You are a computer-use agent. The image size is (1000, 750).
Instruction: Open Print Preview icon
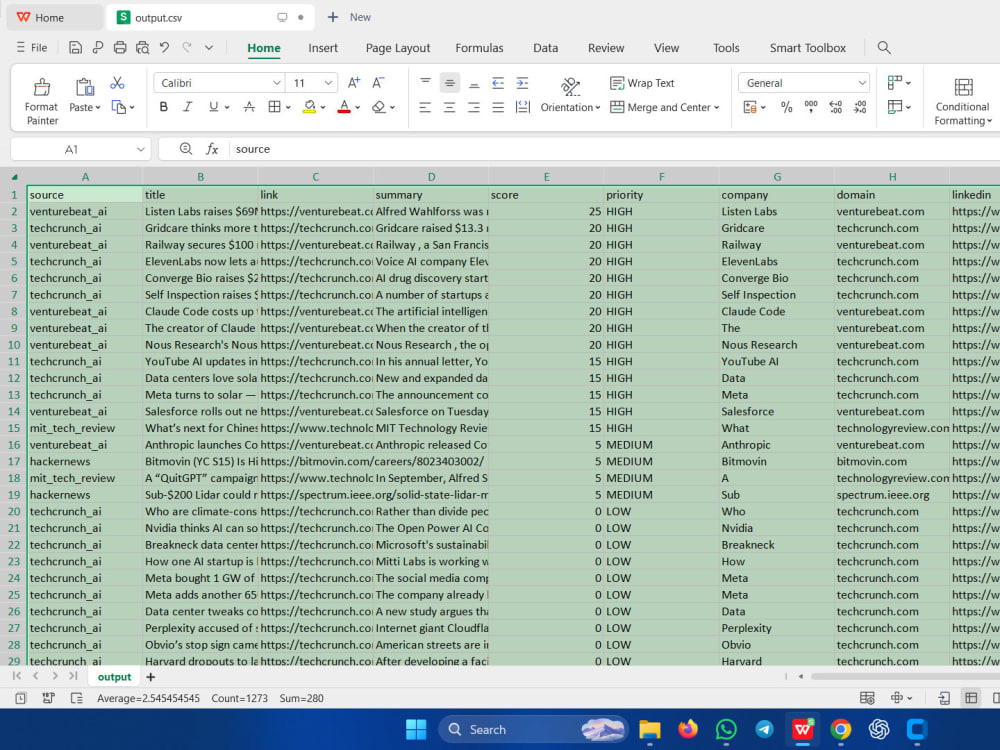click(x=142, y=47)
